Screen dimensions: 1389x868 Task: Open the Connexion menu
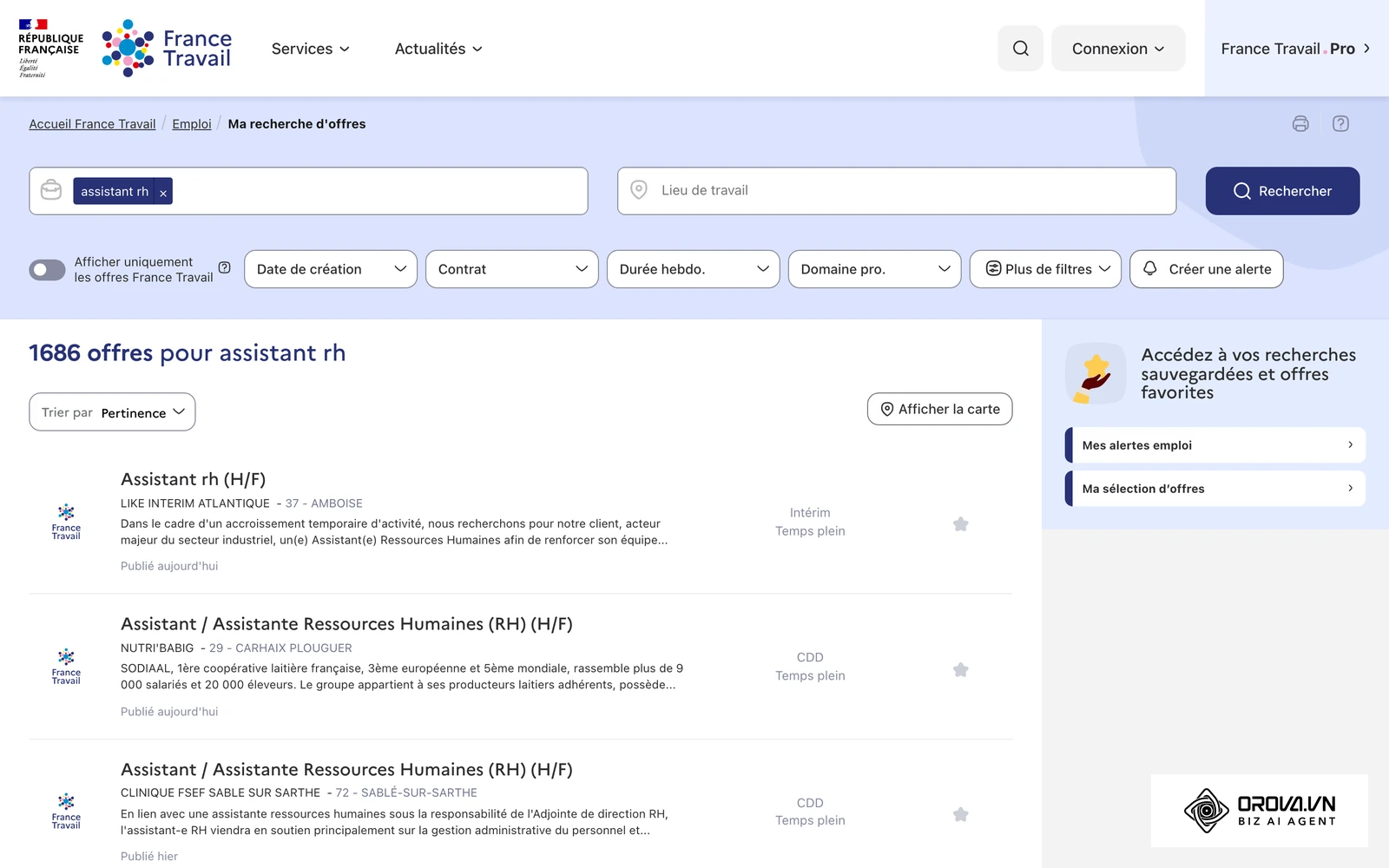(1118, 49)
